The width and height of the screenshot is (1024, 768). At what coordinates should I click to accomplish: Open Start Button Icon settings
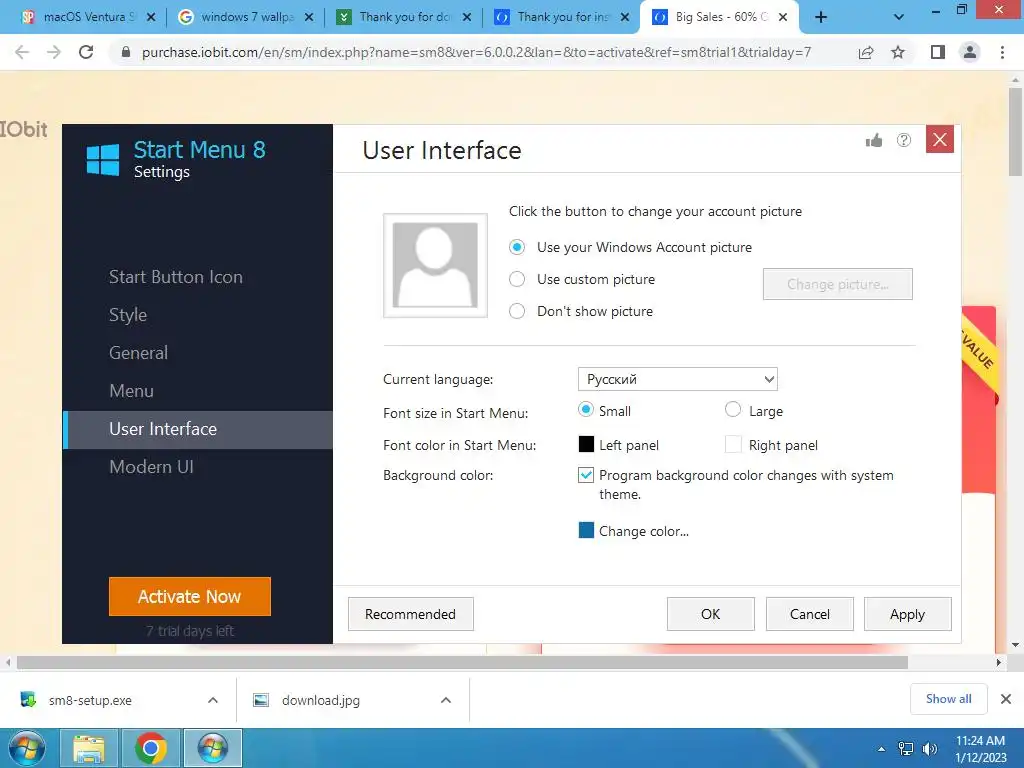pos(176,277)
